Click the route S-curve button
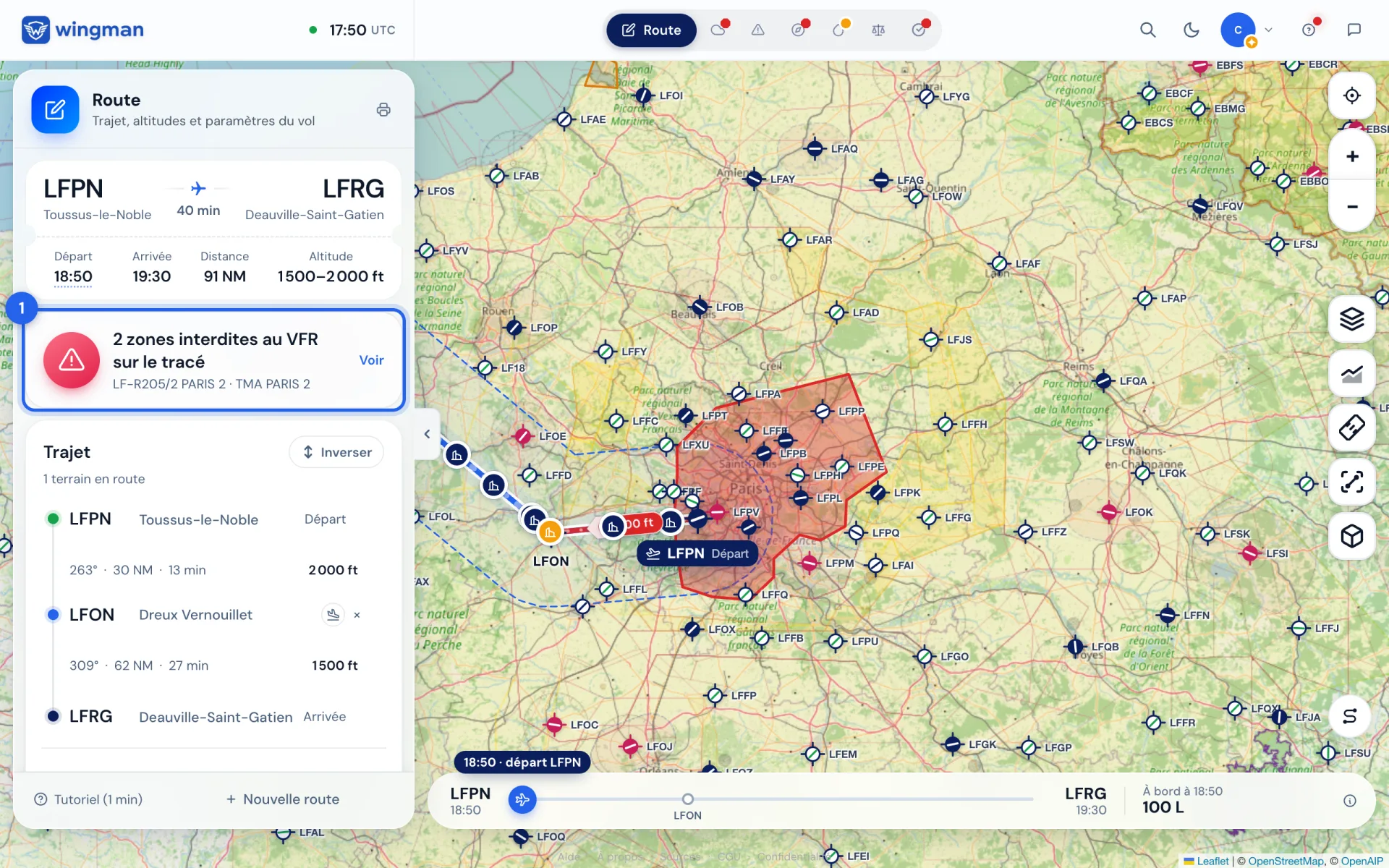The image size is (1389, 868). pos(1350,716)
